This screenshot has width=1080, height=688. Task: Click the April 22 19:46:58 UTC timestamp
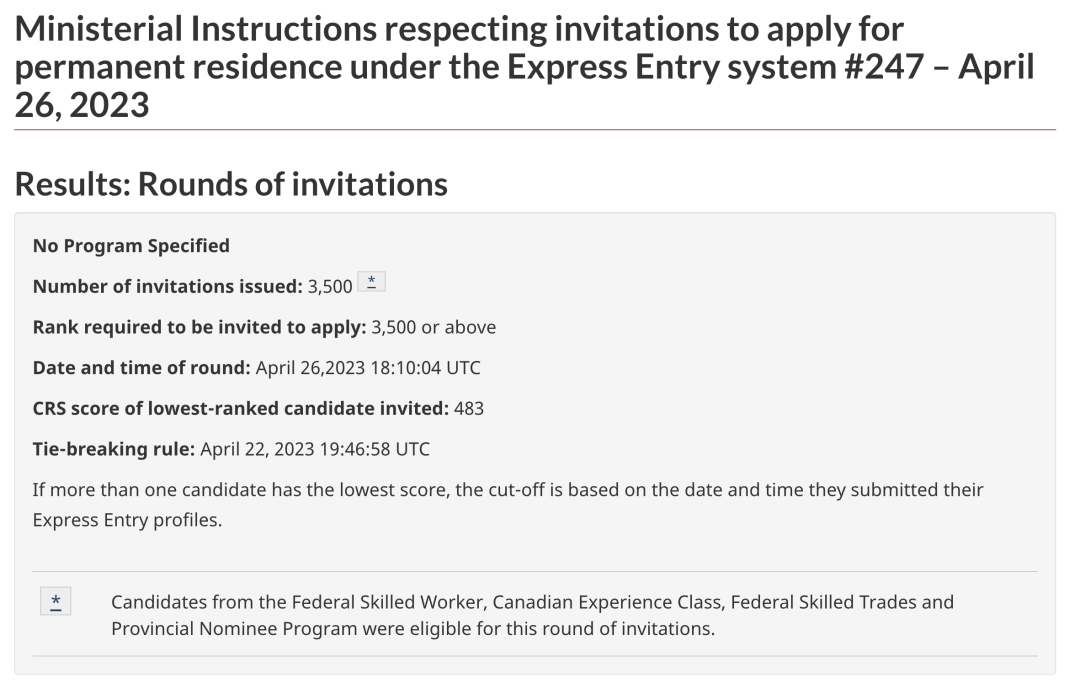[315, 449]
